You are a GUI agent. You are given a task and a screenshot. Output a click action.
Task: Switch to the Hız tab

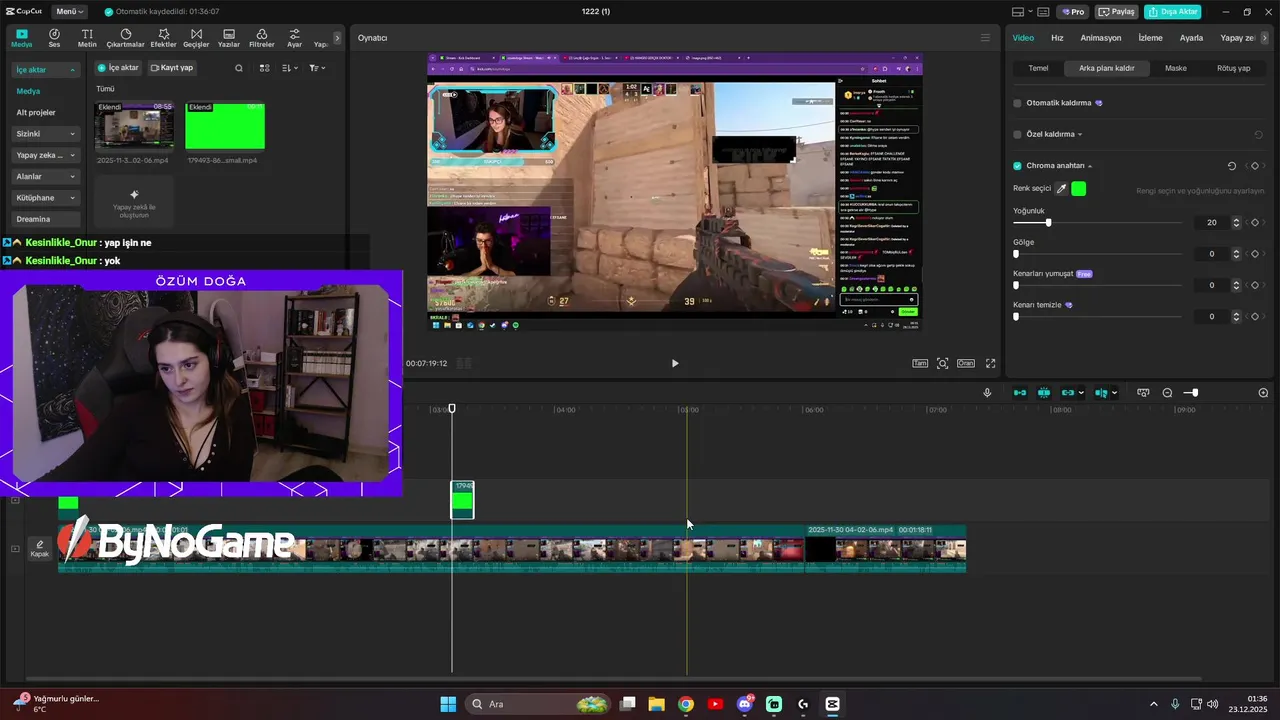(x=1057, y=38)
